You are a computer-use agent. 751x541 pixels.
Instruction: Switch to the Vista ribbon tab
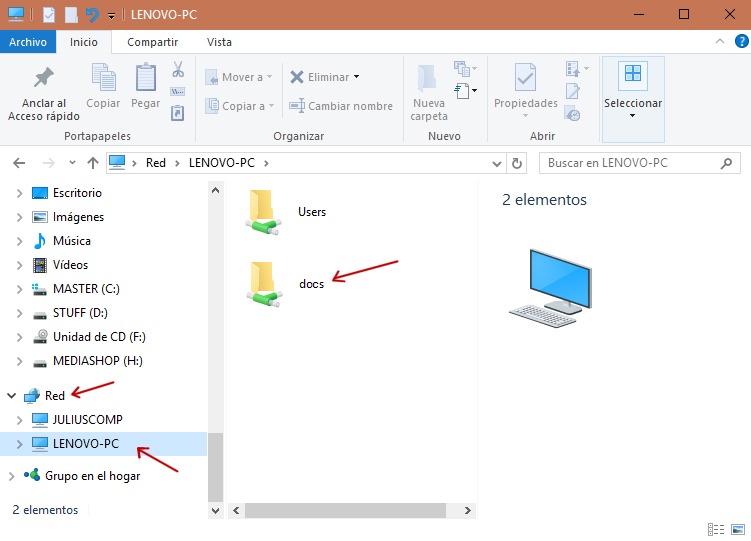coord(219,42)
